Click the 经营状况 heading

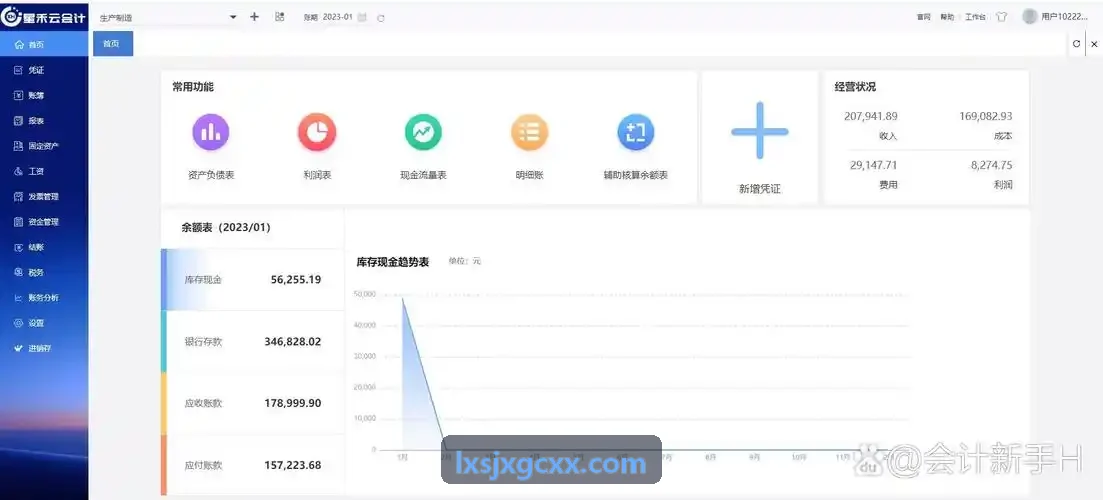855,87
